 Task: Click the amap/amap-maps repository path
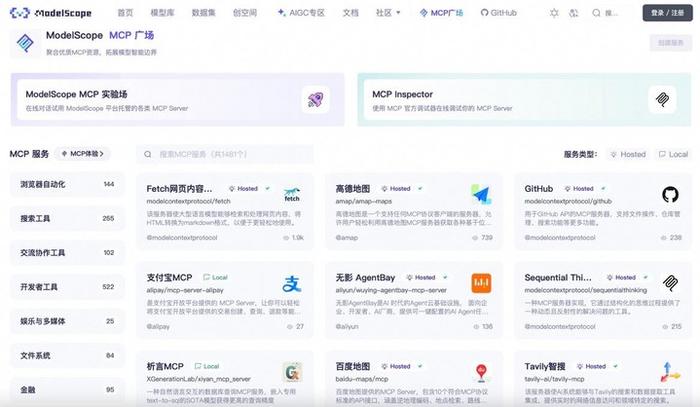click(x=363, y=201)
